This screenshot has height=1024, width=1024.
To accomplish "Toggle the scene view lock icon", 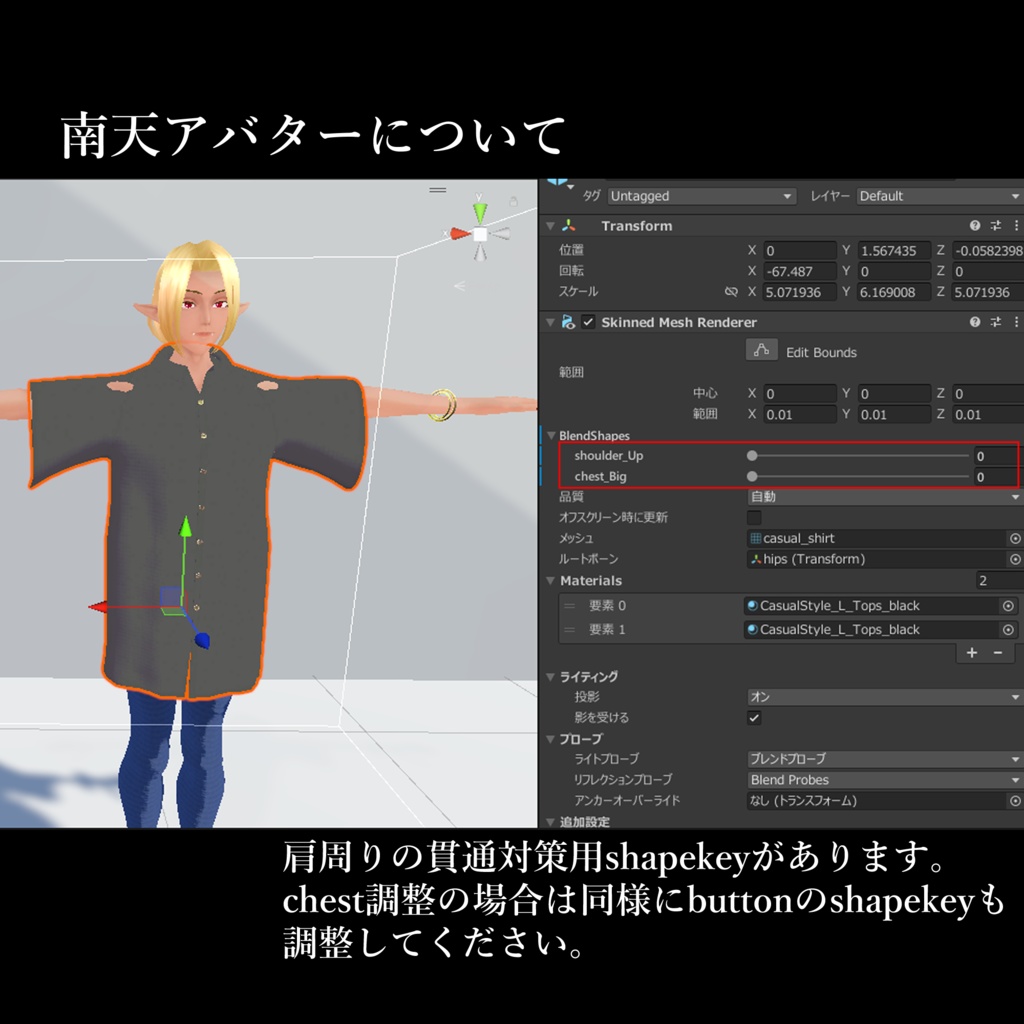I will click(514, 201).
